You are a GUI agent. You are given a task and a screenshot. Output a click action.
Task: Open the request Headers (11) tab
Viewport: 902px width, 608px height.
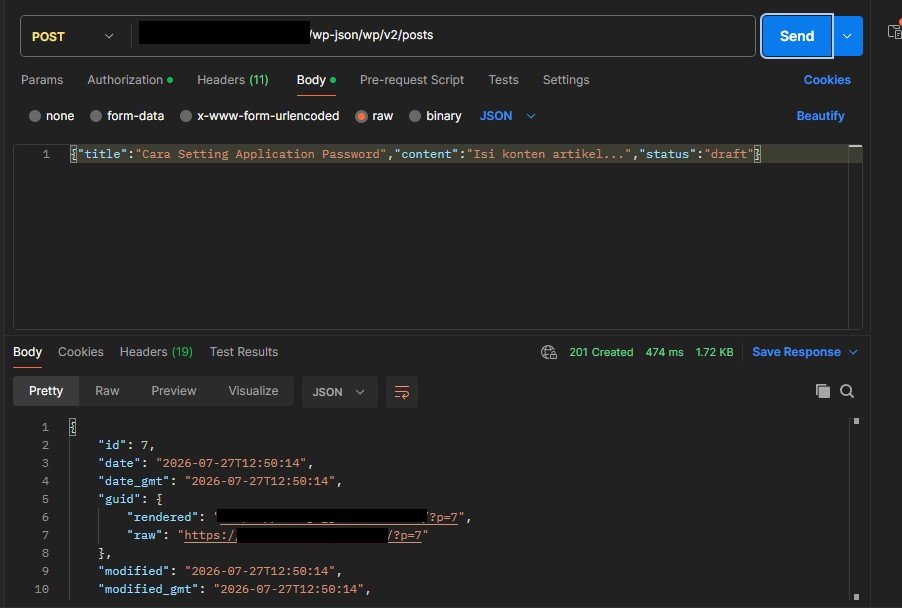coord(232,80)
